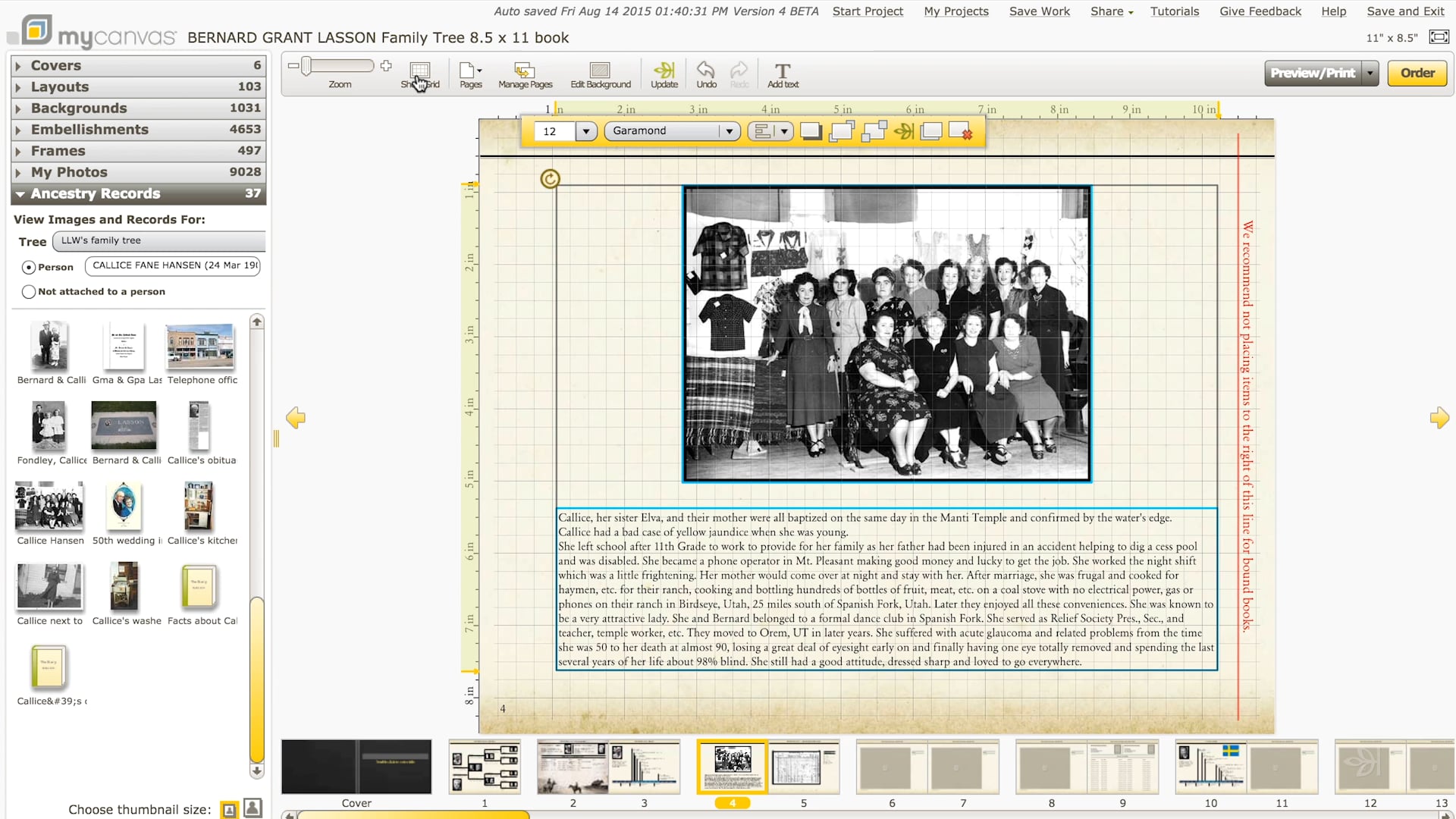Open the font size dropdown

point(585,130)
